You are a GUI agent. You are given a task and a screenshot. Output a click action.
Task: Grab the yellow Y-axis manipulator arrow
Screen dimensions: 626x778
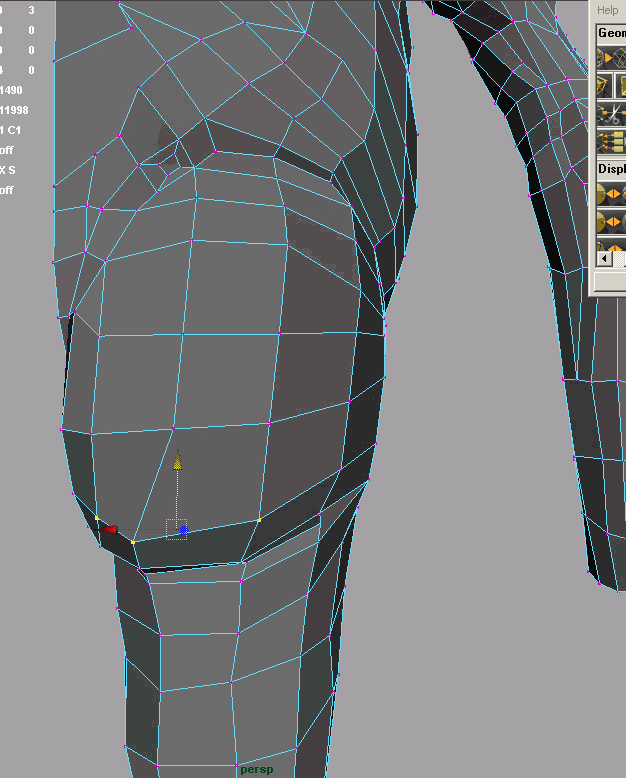[x=178, y=461]
